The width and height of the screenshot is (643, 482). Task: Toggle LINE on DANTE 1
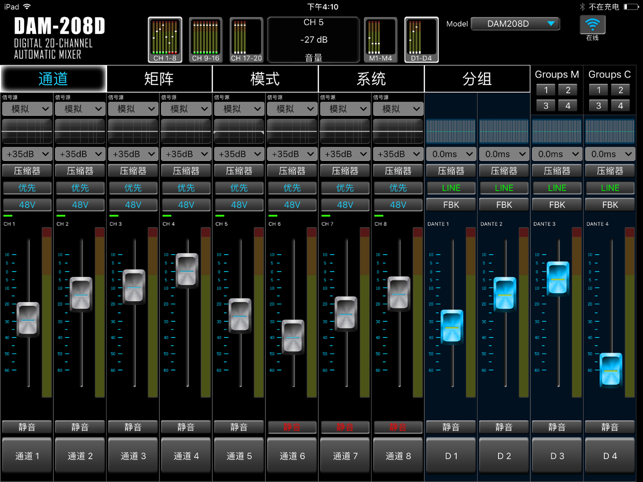coord(451,188)
